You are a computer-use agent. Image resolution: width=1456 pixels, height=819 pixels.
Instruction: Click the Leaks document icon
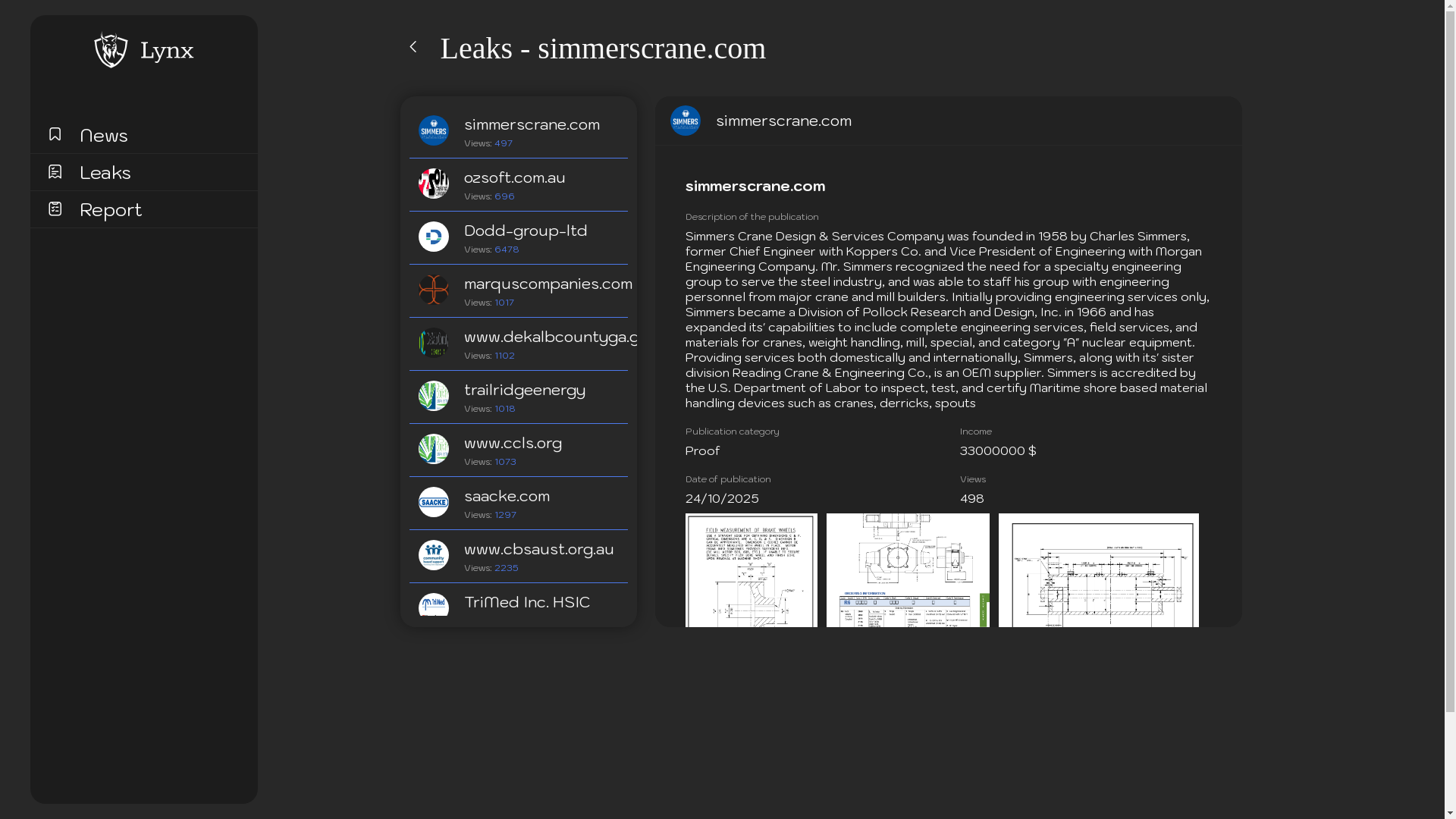[55, 171]
